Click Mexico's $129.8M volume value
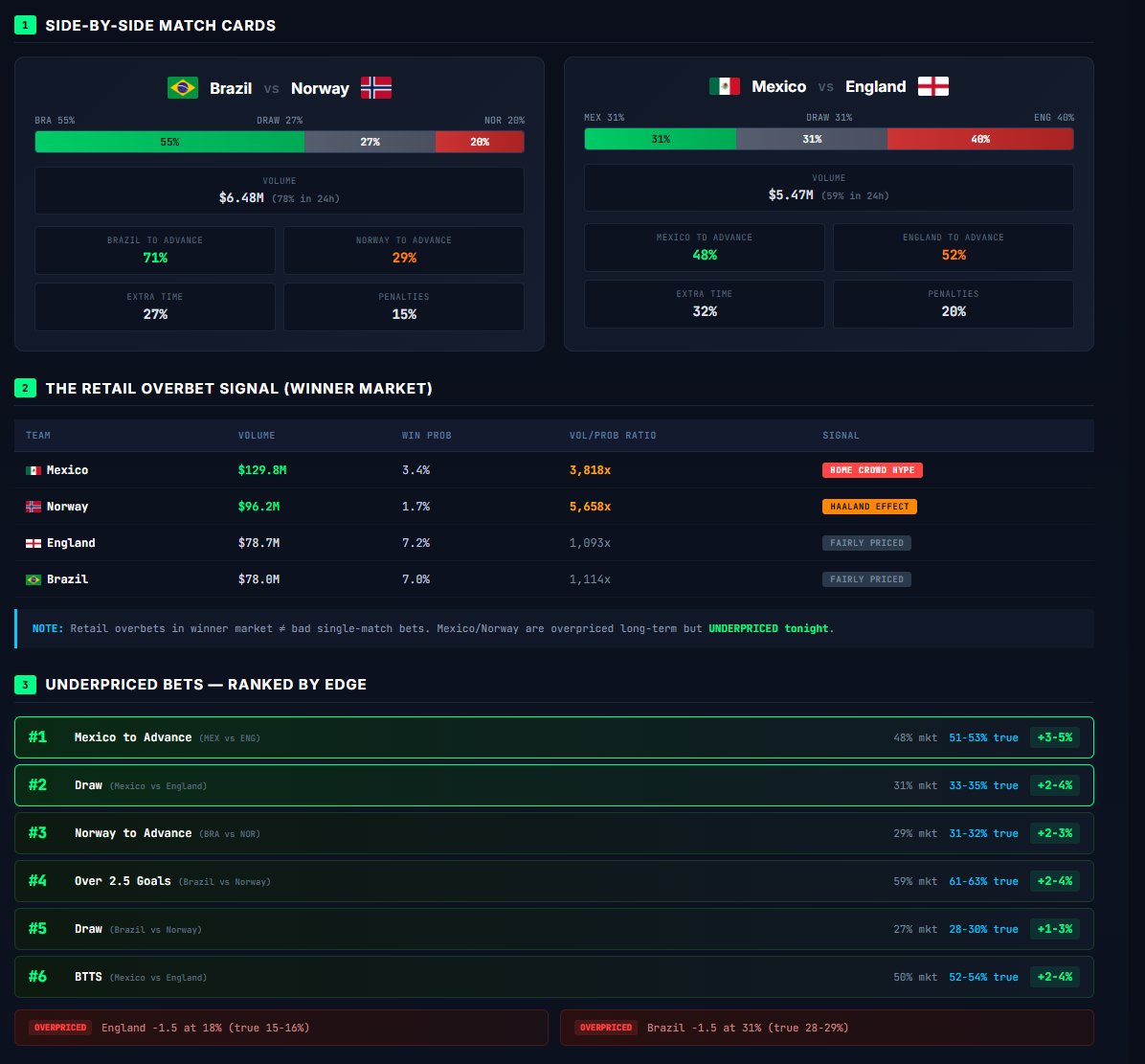1145x1064 pixels. pos(262,470)
